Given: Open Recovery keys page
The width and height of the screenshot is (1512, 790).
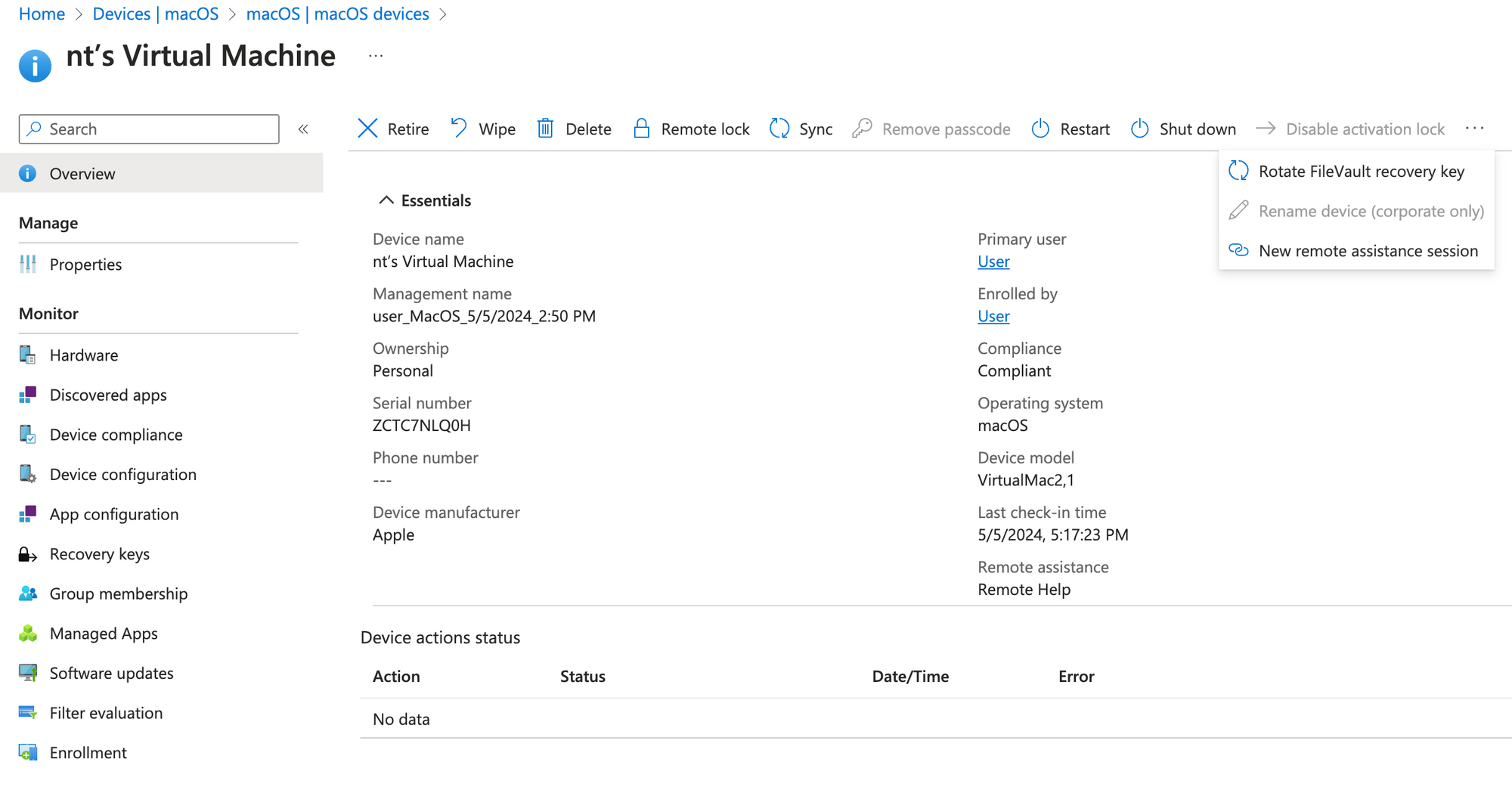Looking at the screenshot, I should pos(99,553).
